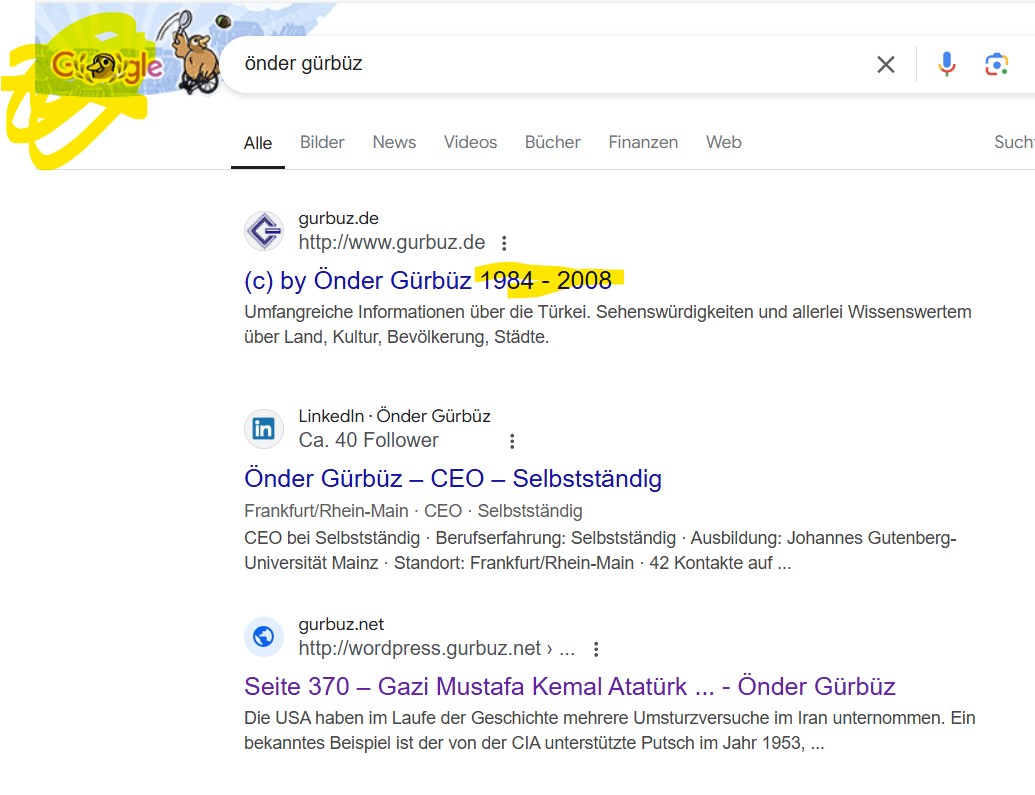
Task: Switch to the News tab
Action: coord(394,142)
